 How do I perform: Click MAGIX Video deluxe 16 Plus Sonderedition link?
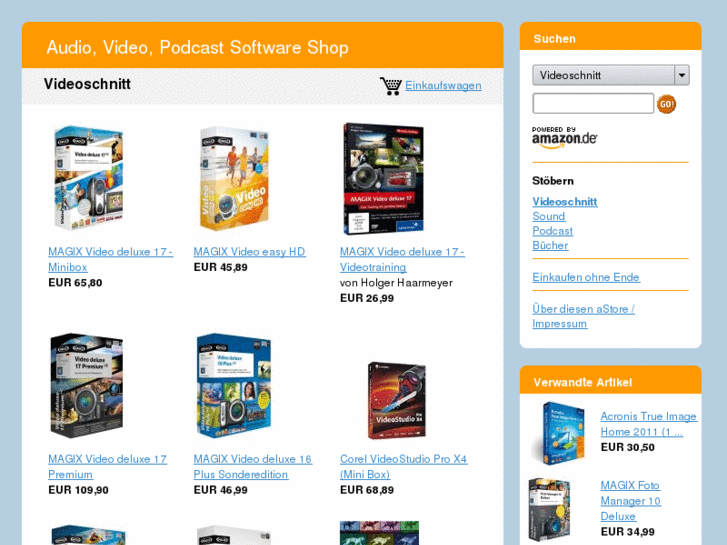pos(253,467)
